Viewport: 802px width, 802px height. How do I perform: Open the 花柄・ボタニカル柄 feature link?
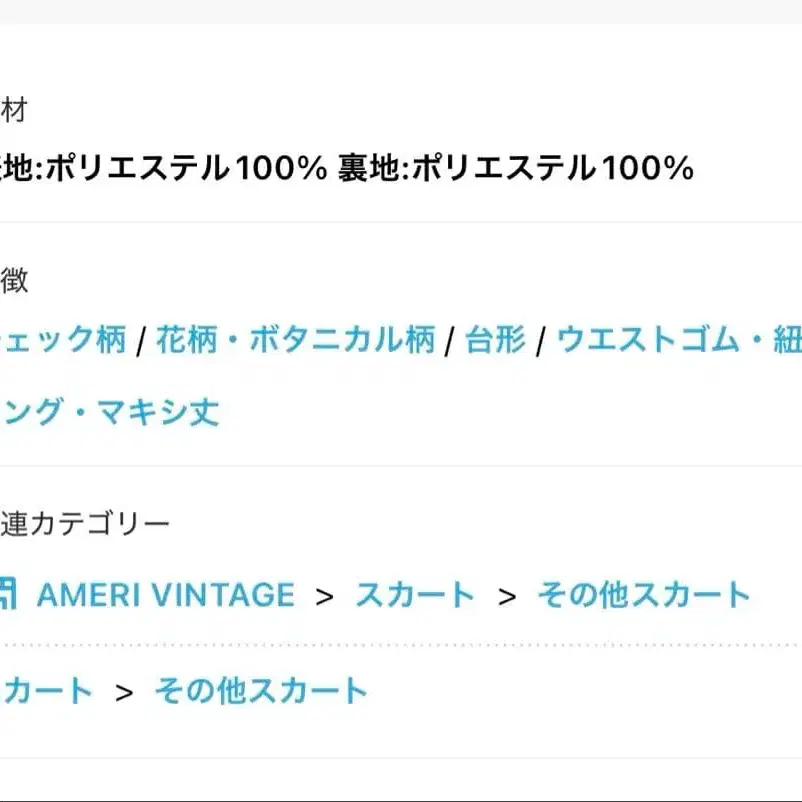[298, 340]
